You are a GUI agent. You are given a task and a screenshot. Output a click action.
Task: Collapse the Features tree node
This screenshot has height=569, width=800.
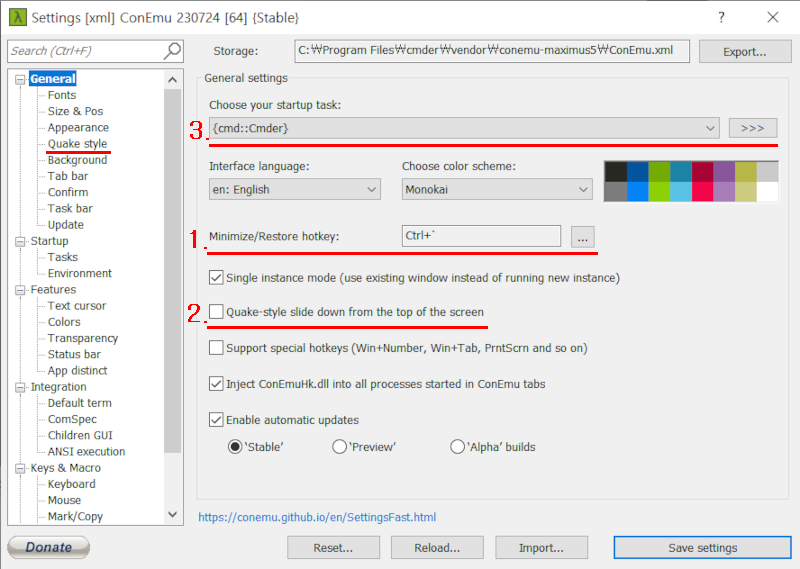pos(20,290)
